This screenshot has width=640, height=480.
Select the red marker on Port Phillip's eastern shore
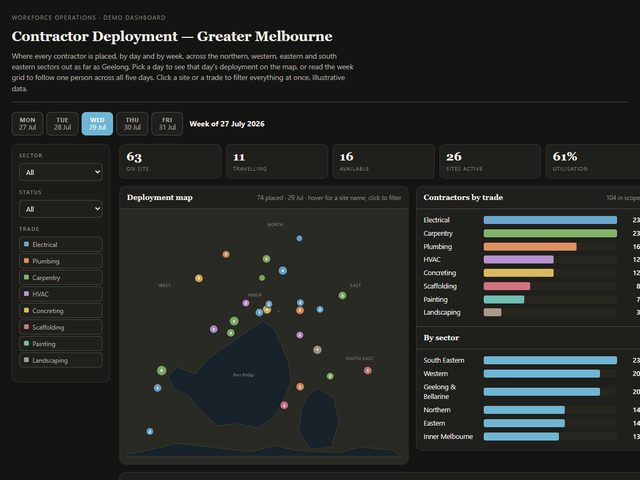point(284,405)
